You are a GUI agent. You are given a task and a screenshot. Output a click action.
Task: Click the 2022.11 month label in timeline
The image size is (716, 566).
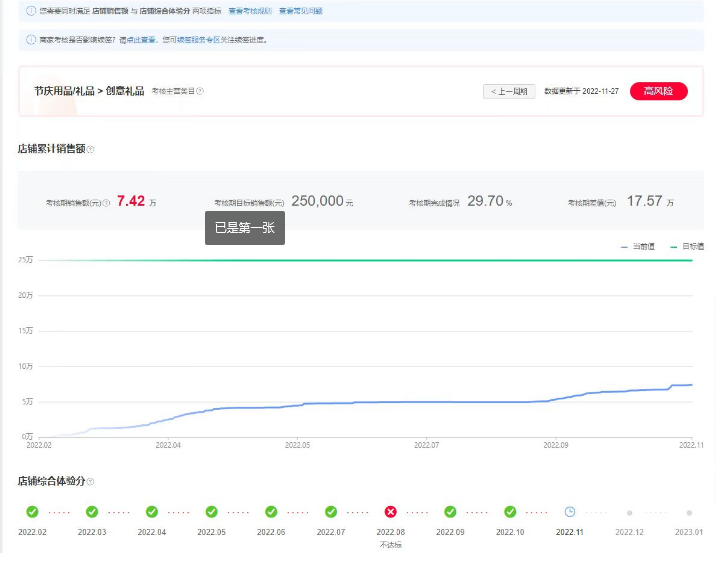pyautogui.click(x=570, y=532)
